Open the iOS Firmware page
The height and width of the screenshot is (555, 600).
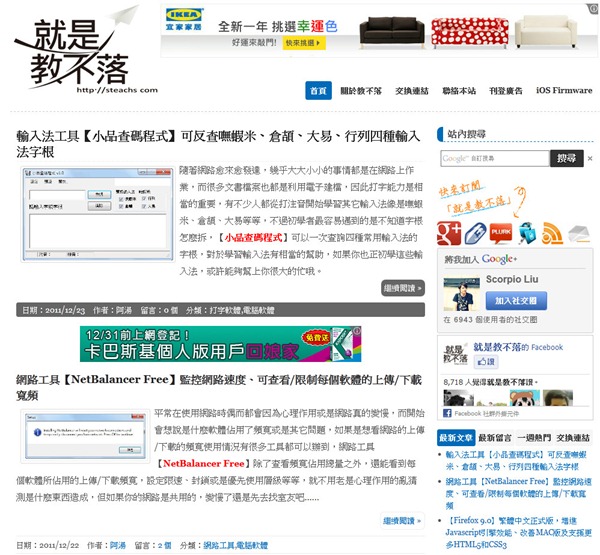[x=564, y=91]
